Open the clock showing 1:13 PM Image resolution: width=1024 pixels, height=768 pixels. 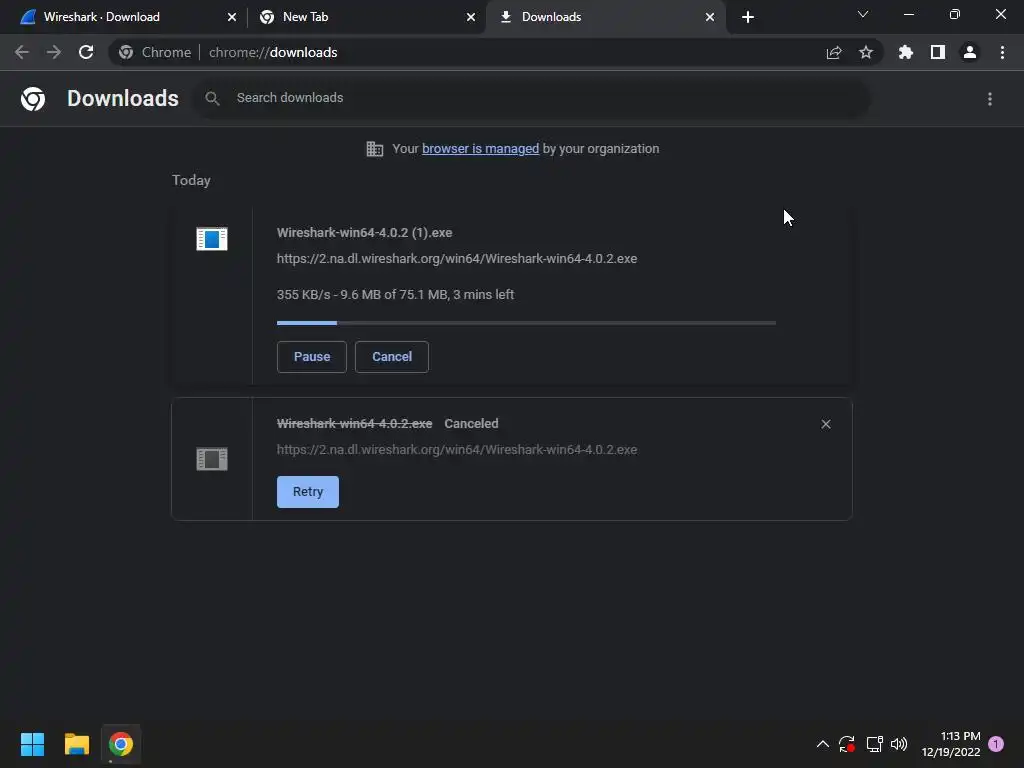[951, 744]
